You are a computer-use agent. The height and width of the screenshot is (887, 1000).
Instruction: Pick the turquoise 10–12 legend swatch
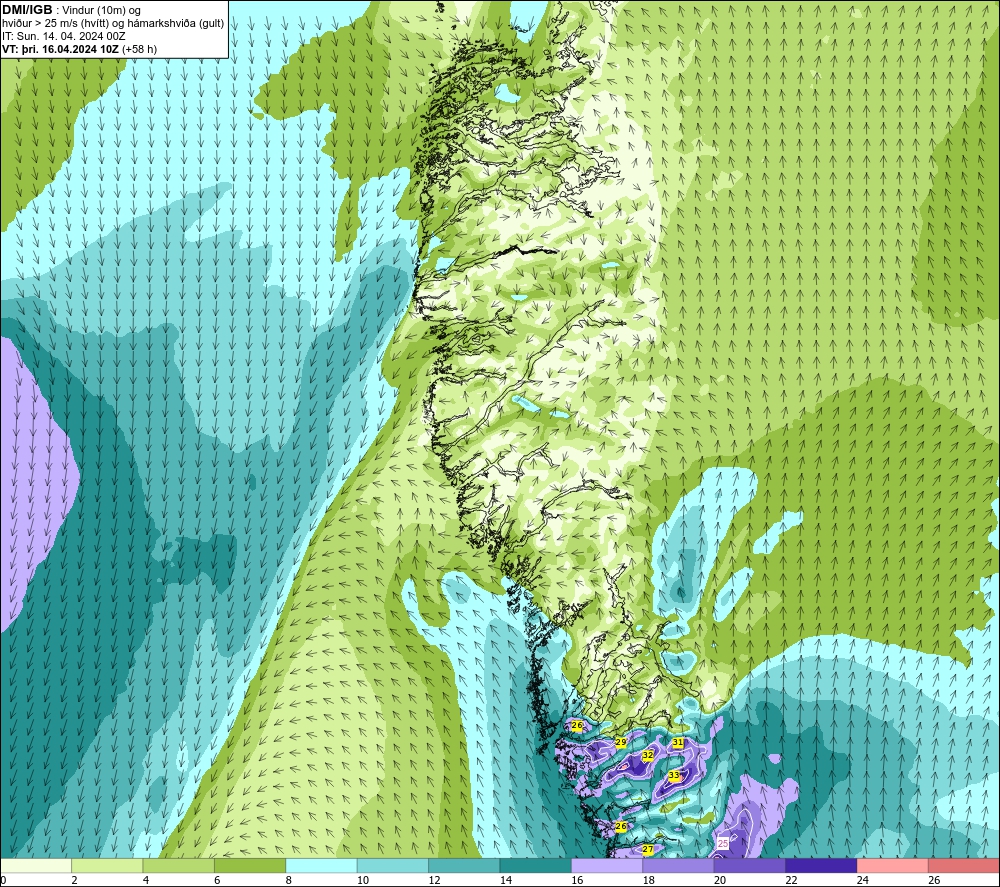point(393,865)
